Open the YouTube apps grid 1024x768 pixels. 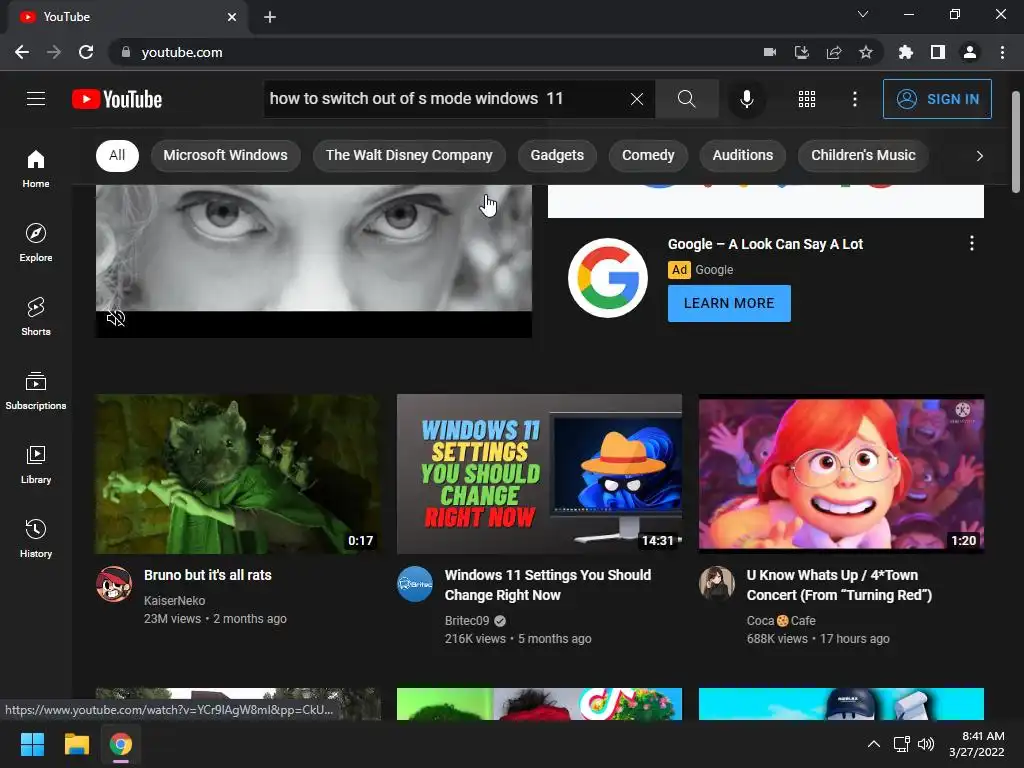pos(807,99)
